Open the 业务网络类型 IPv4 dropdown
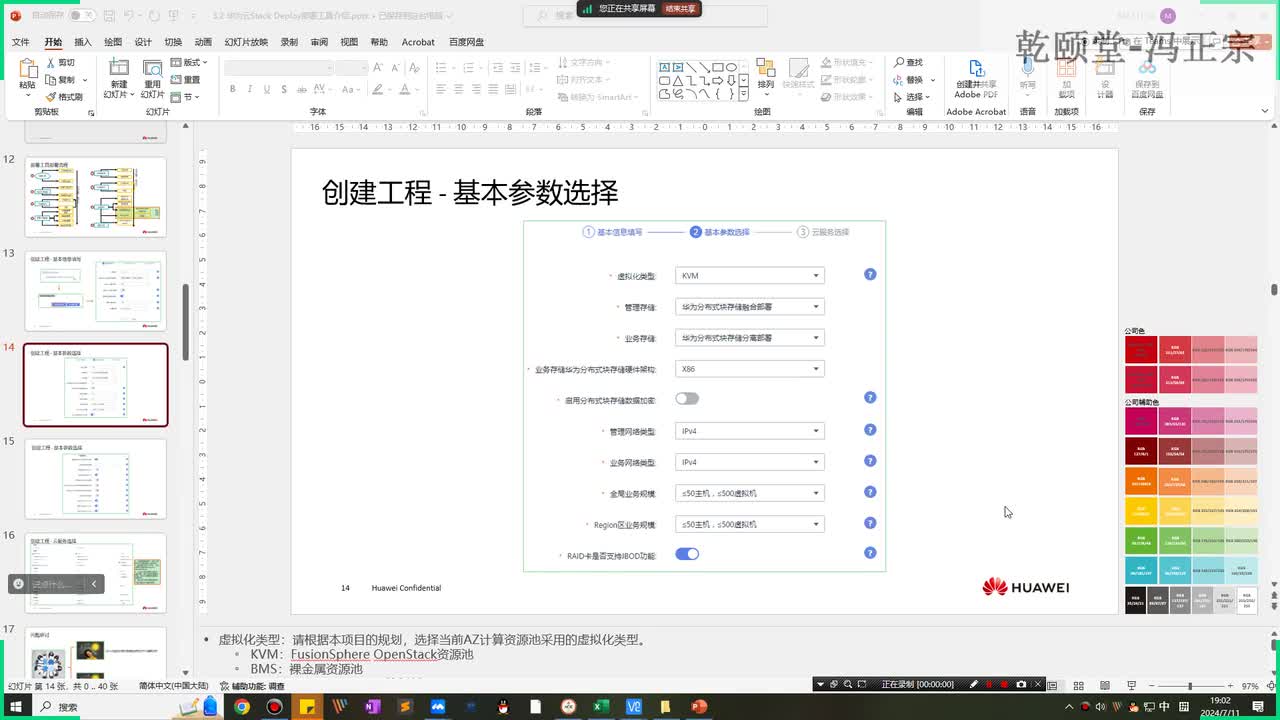The width and height of the screenshot is (1280, 720). [x=749, y=462]
